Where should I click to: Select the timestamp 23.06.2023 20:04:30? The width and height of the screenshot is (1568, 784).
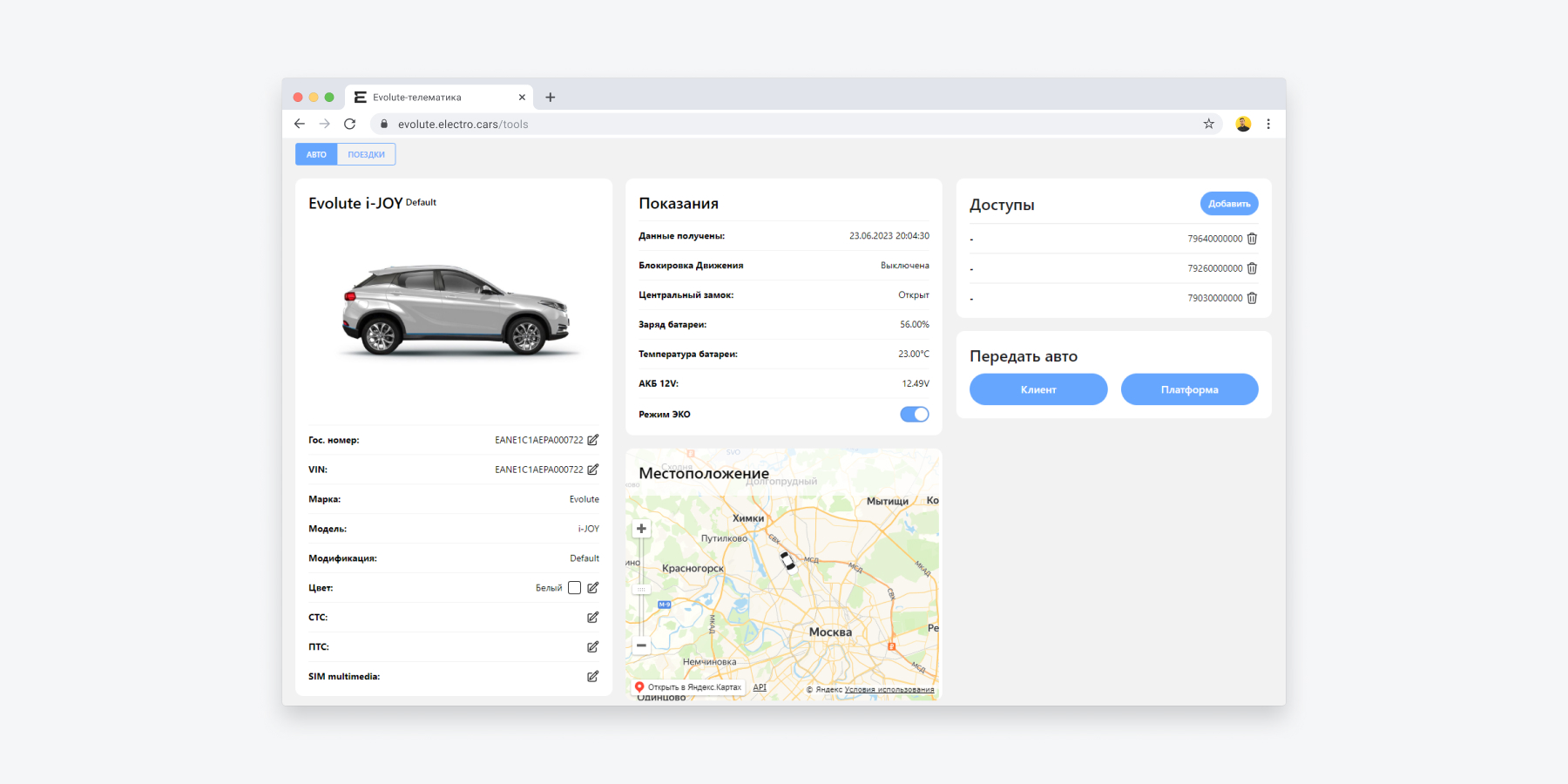(889, 236)
